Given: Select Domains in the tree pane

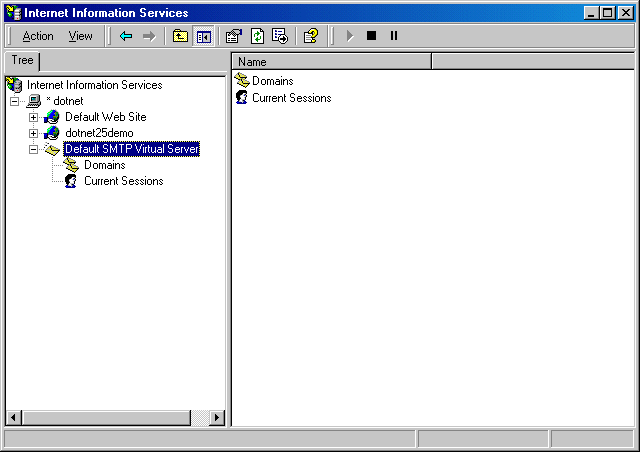Looking at the screenshot, I should (x=104, y=165).
